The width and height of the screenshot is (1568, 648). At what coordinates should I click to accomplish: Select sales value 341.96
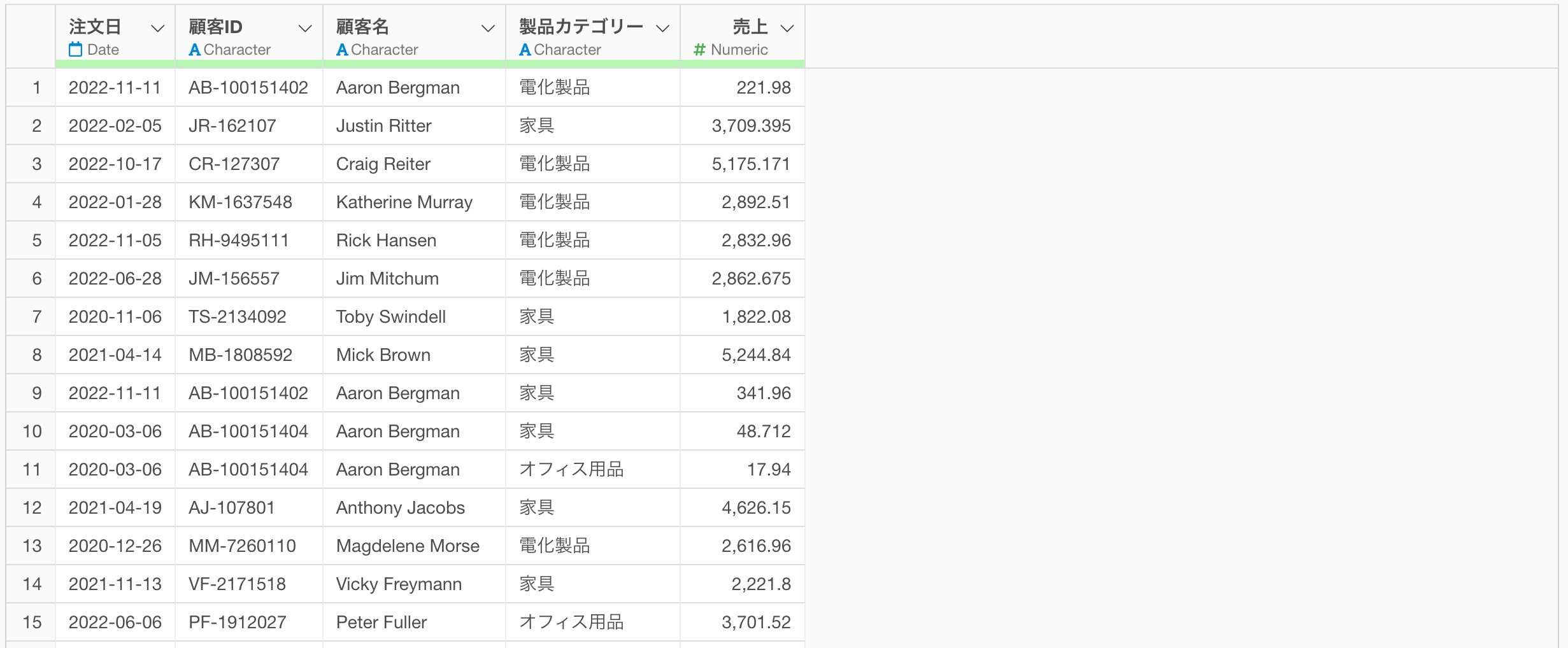click(764, 393)
